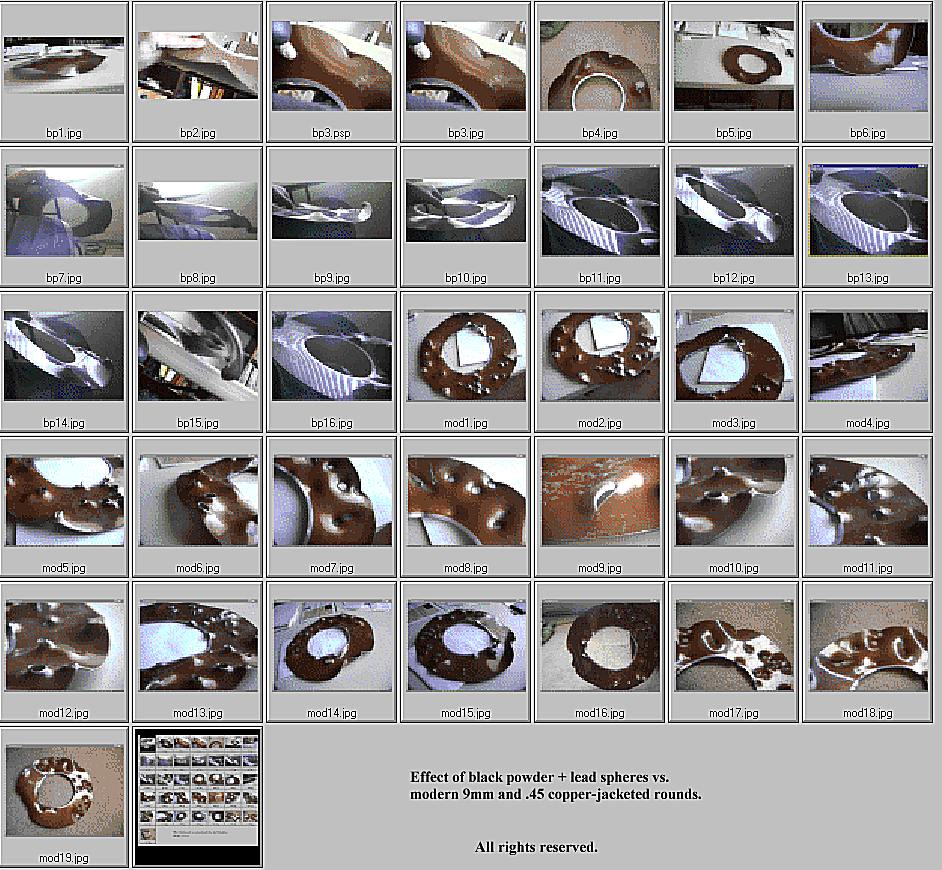Click the bp6.jpg thumbnail
This screenshot has height=870, width=942.
868,65
